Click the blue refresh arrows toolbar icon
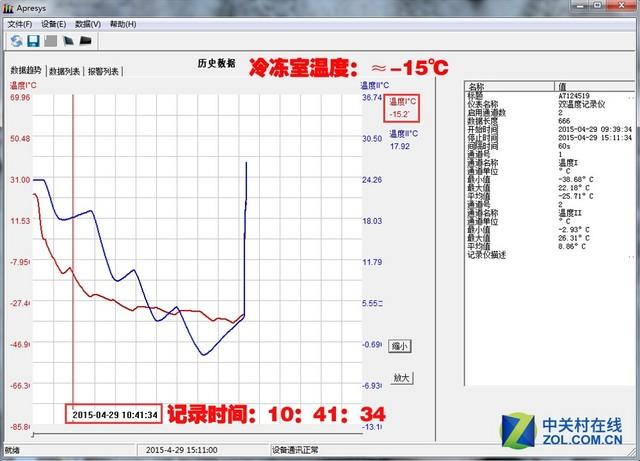Viewport: 640px width, 461px height. (16, 41)
